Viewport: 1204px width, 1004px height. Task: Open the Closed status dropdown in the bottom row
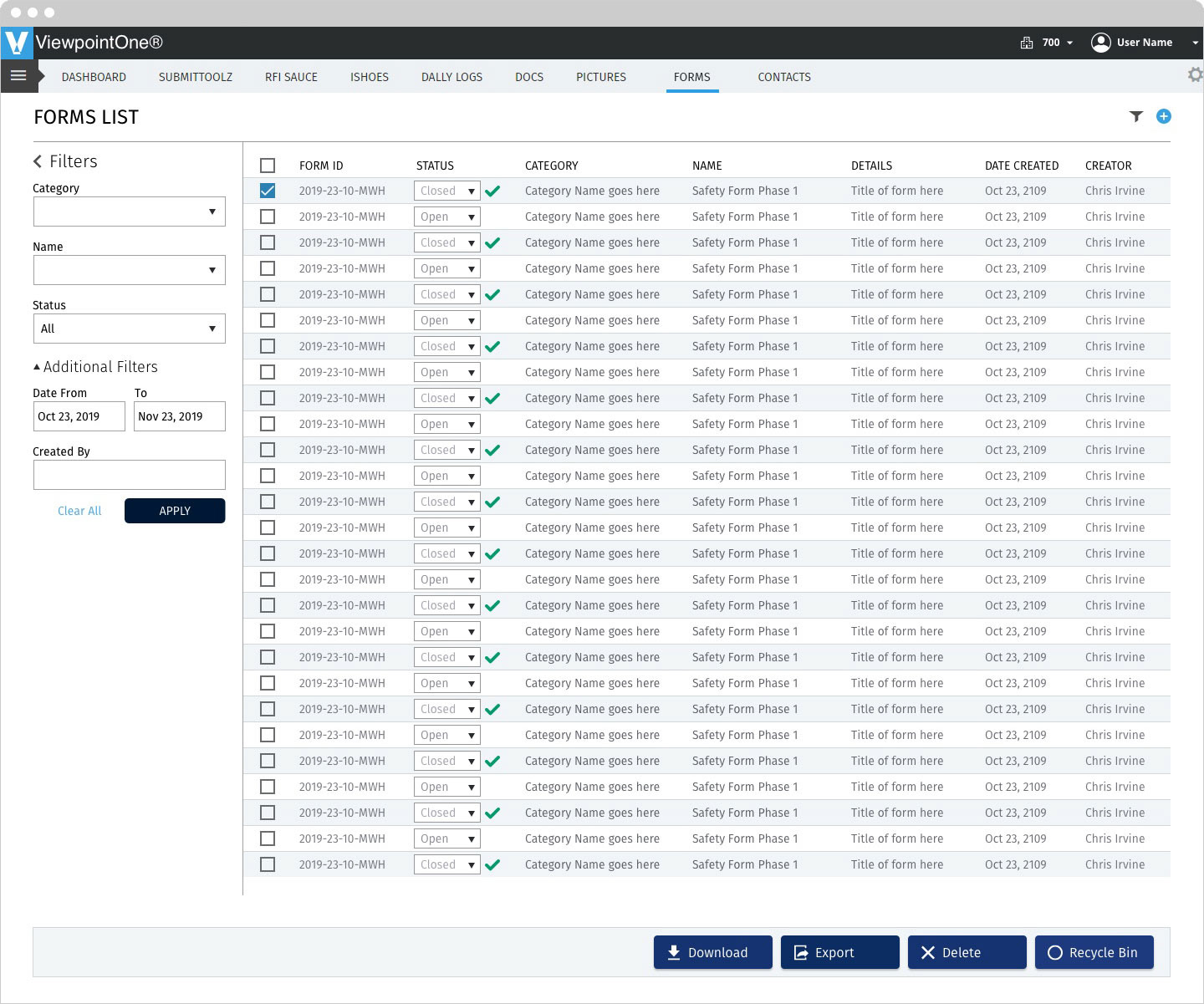[x=447, y=864]
